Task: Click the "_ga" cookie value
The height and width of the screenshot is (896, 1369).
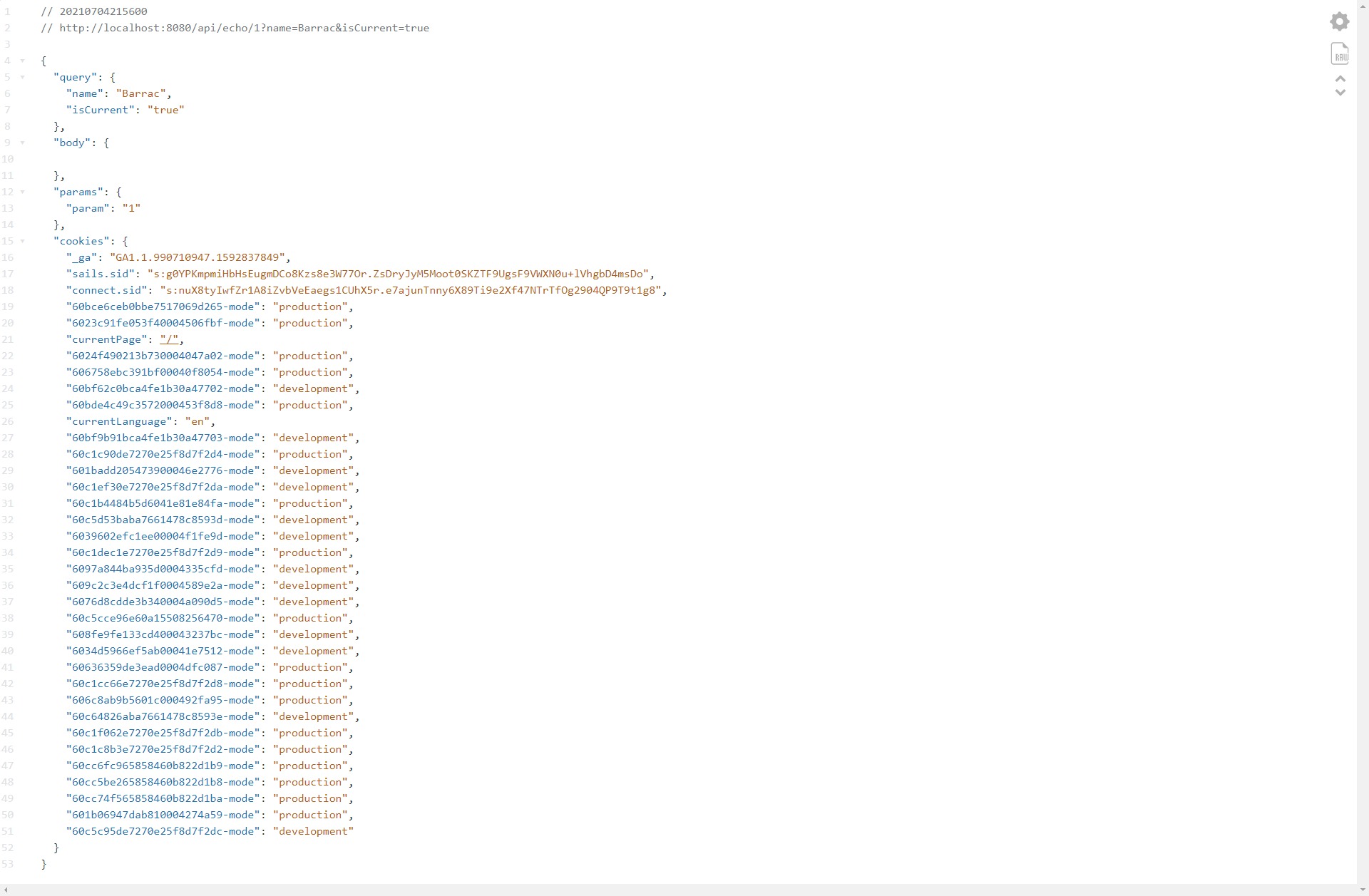Action: (x=197, y=257)
